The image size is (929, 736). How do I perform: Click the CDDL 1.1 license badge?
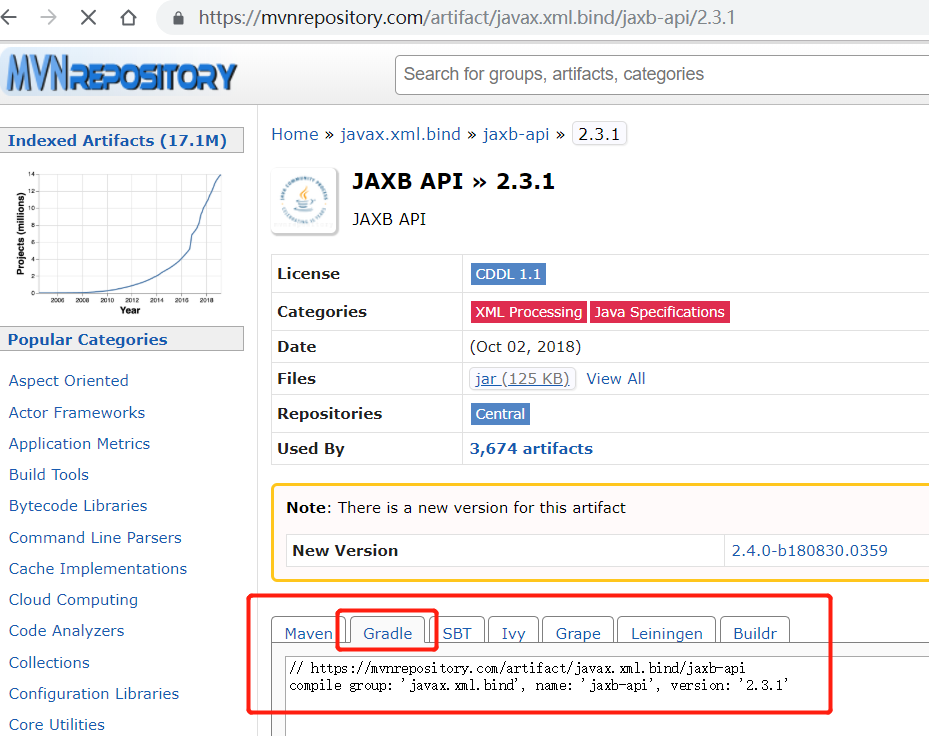pyautogui.click(x=508, y=274)
